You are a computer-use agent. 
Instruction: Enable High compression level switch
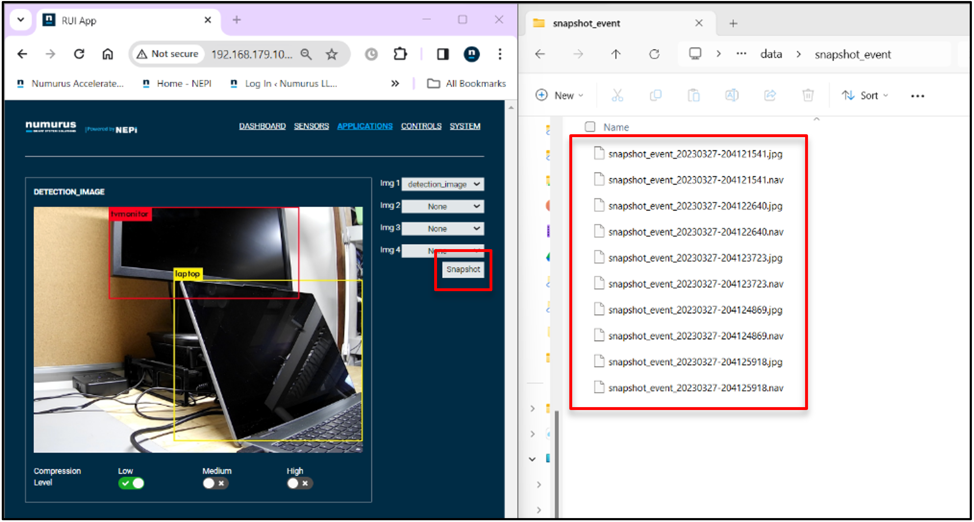click(x=300, y=483)
